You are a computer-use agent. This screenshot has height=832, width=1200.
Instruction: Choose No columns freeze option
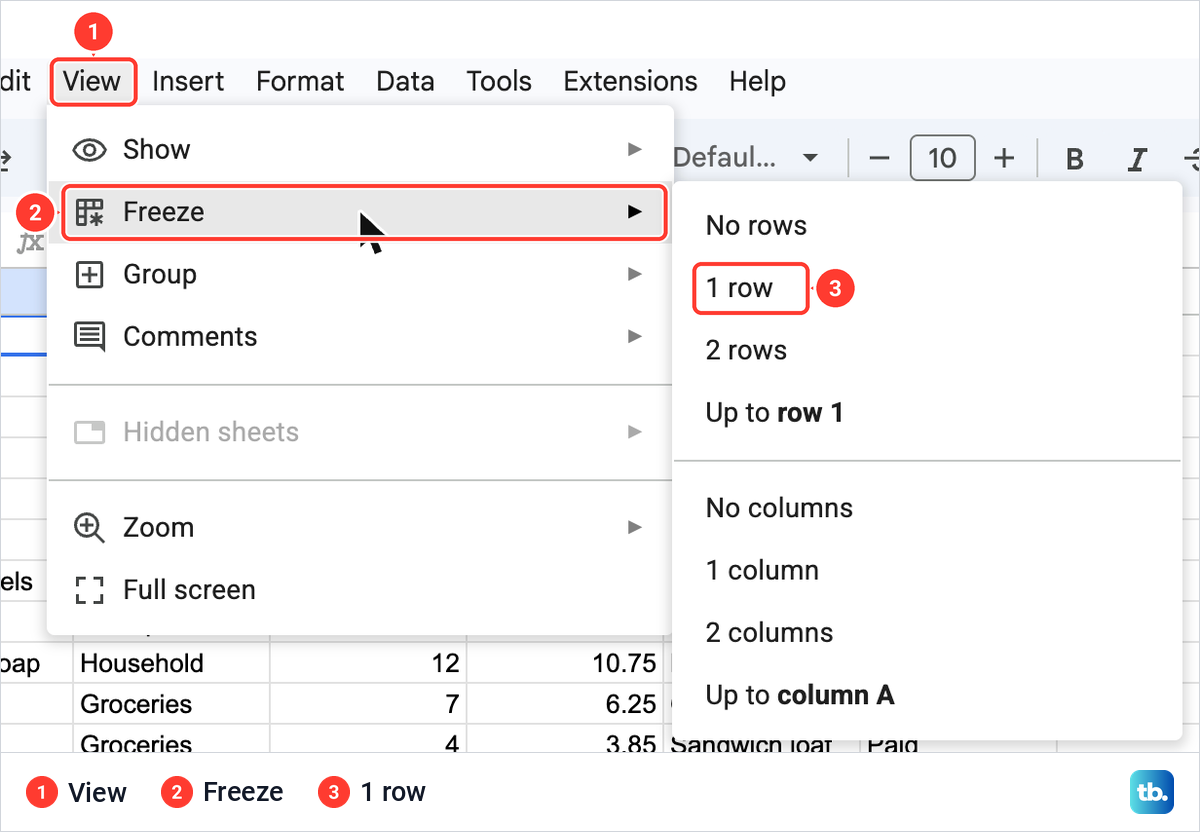[x=928, y=508]
